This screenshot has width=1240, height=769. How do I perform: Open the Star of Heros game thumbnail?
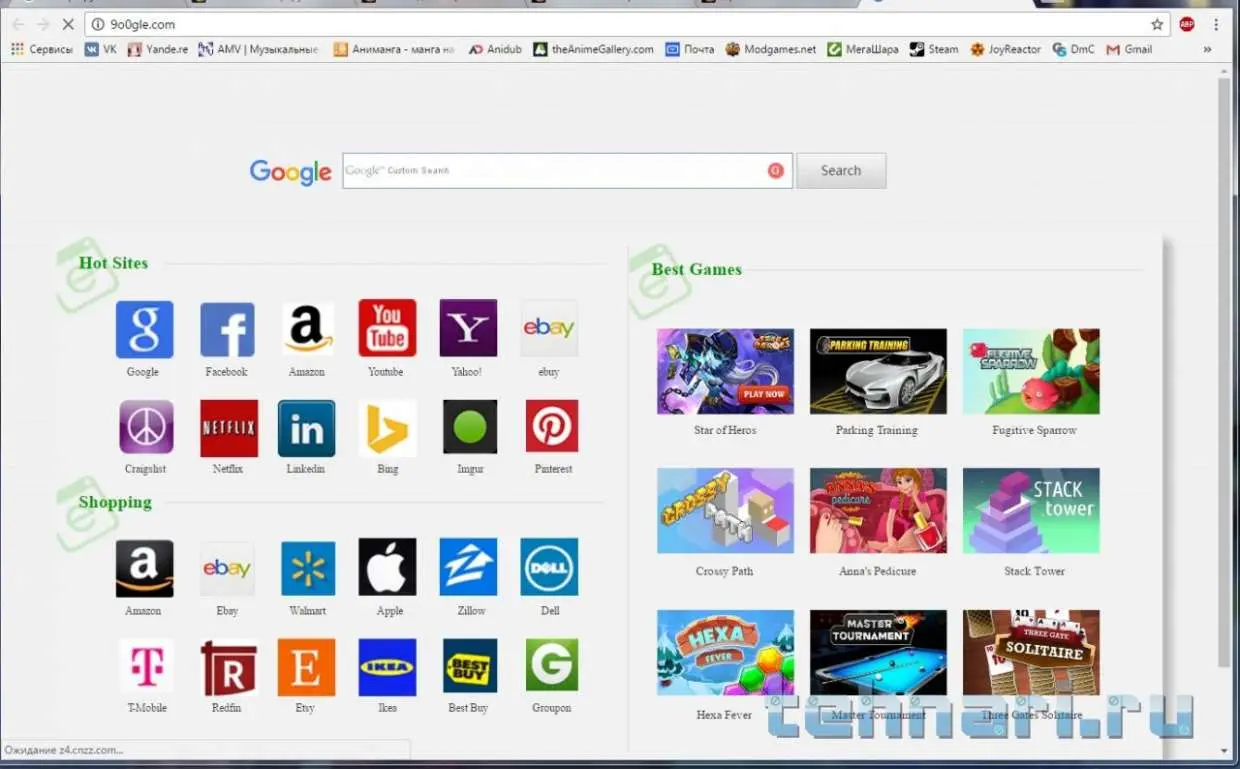(725, 371)
